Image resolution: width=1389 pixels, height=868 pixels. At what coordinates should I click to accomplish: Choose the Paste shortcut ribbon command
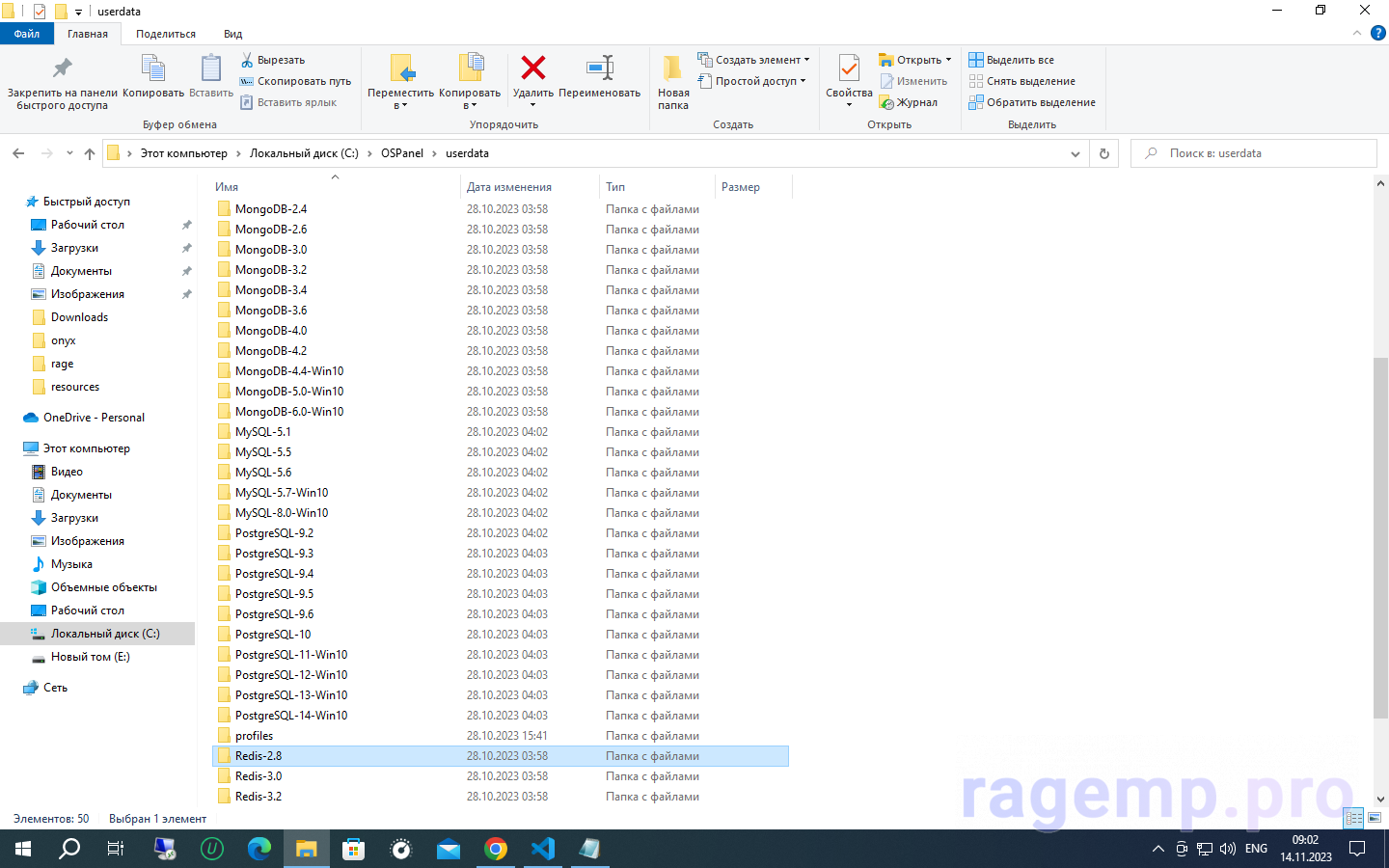288,102
